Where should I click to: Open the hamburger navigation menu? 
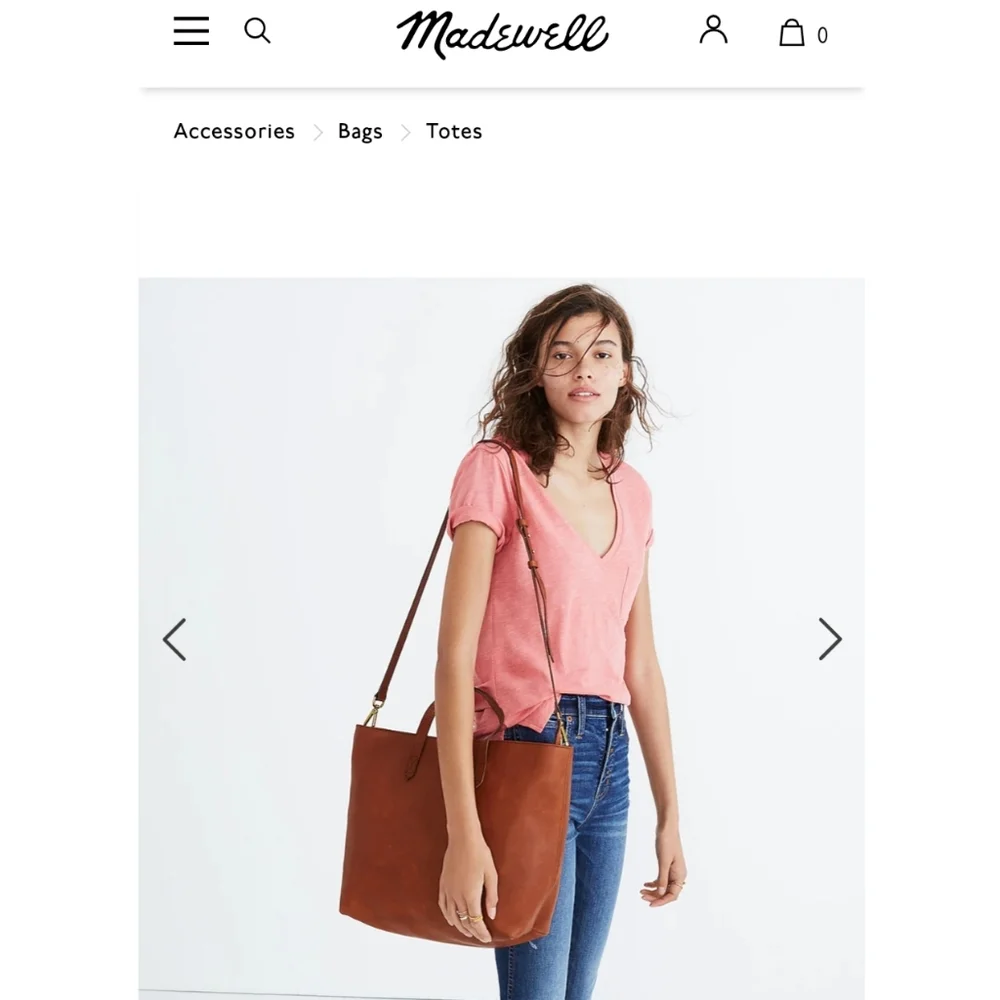point(191,31)
